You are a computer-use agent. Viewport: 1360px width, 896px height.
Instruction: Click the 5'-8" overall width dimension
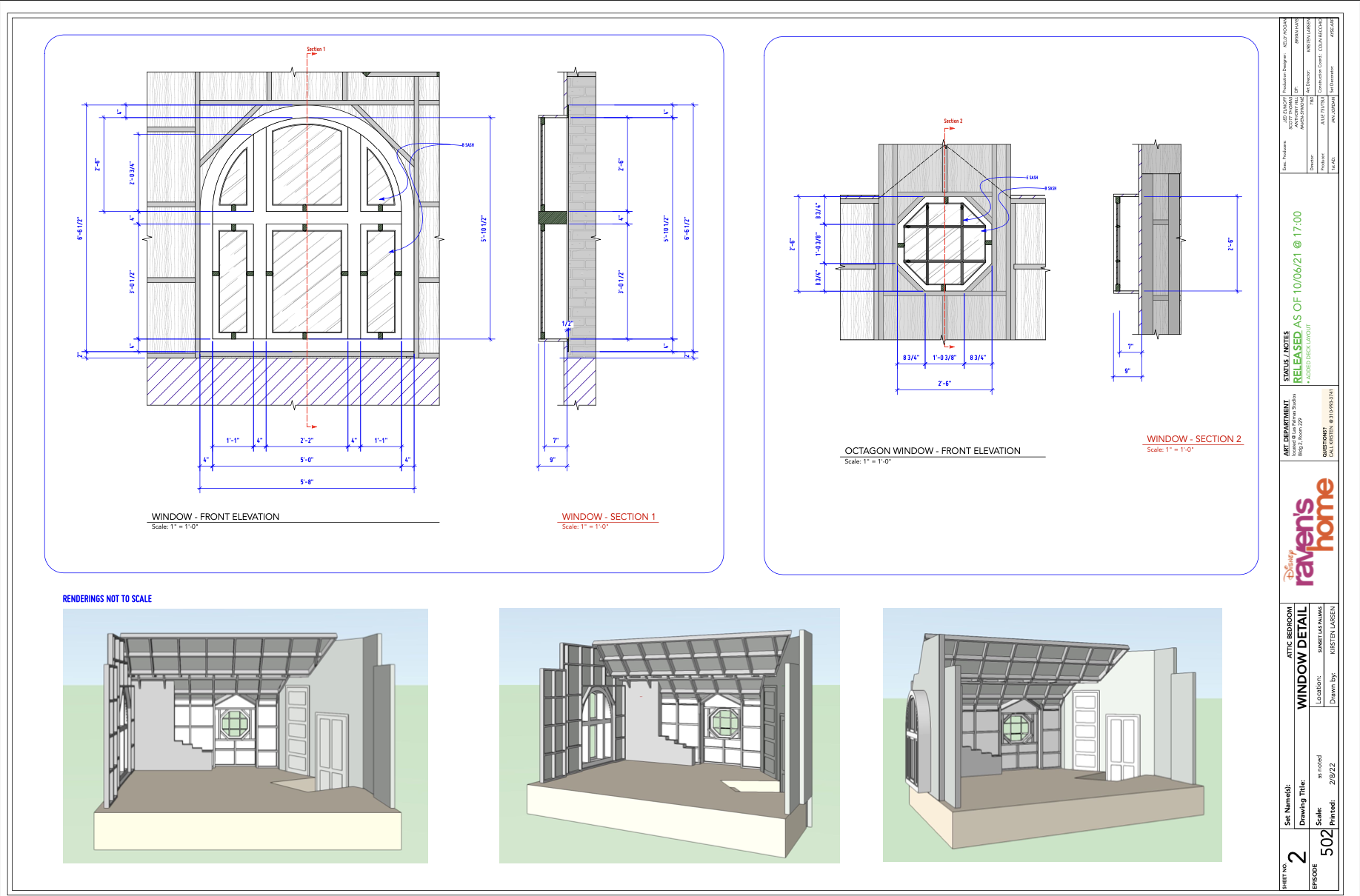point(307,482)
